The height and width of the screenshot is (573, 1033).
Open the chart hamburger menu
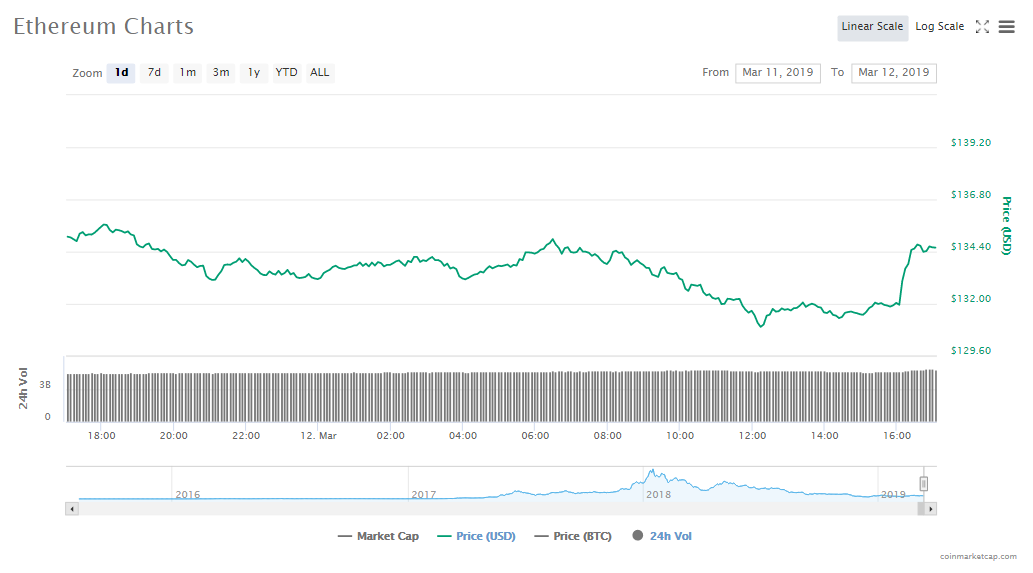pyautogui.click(x=1006, y=27)
